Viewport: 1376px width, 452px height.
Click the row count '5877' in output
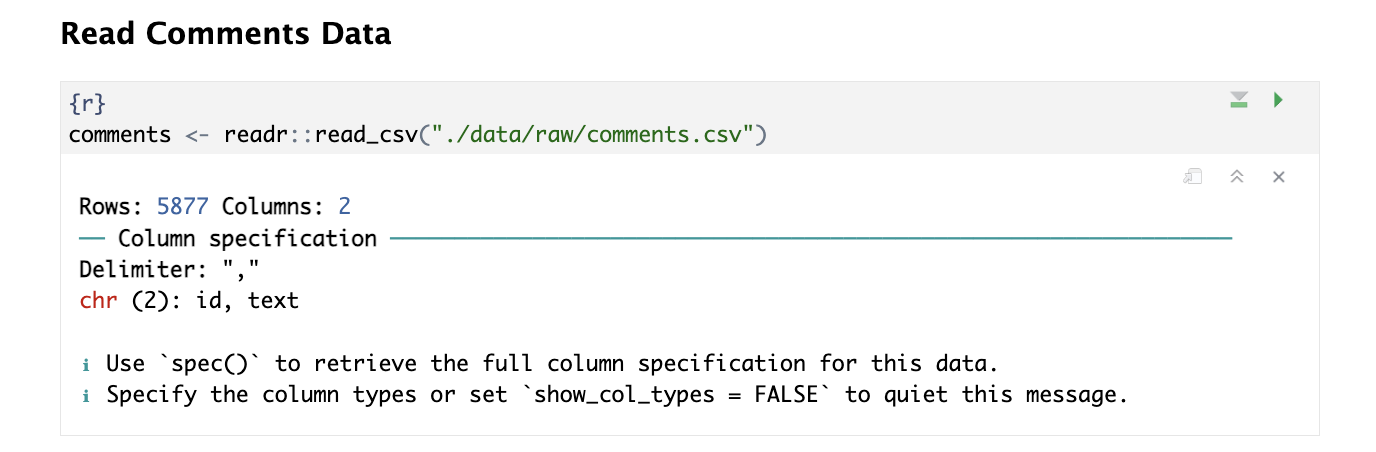click(184, 207)
